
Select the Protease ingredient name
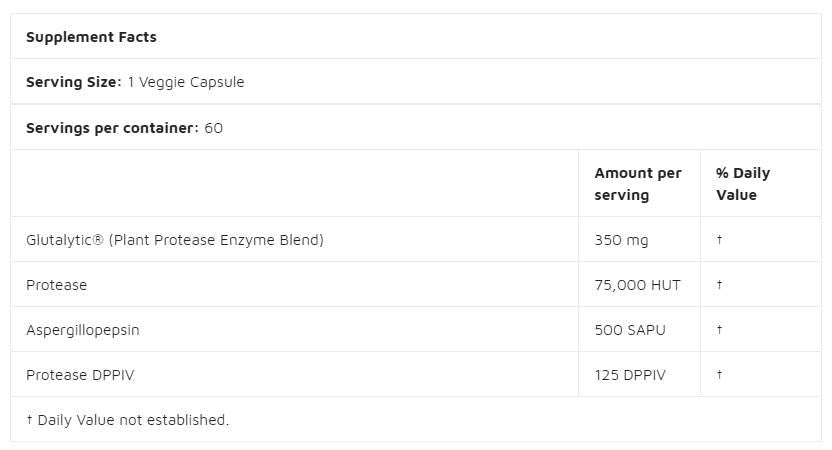[x=57, y=285]
